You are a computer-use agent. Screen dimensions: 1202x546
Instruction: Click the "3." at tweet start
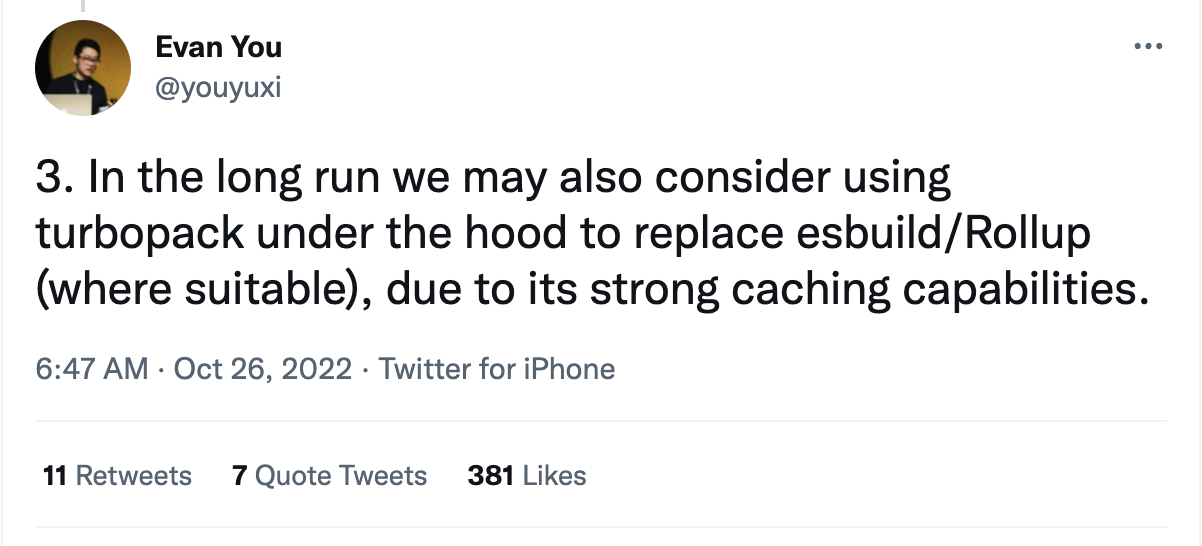[x=54, y=179]
